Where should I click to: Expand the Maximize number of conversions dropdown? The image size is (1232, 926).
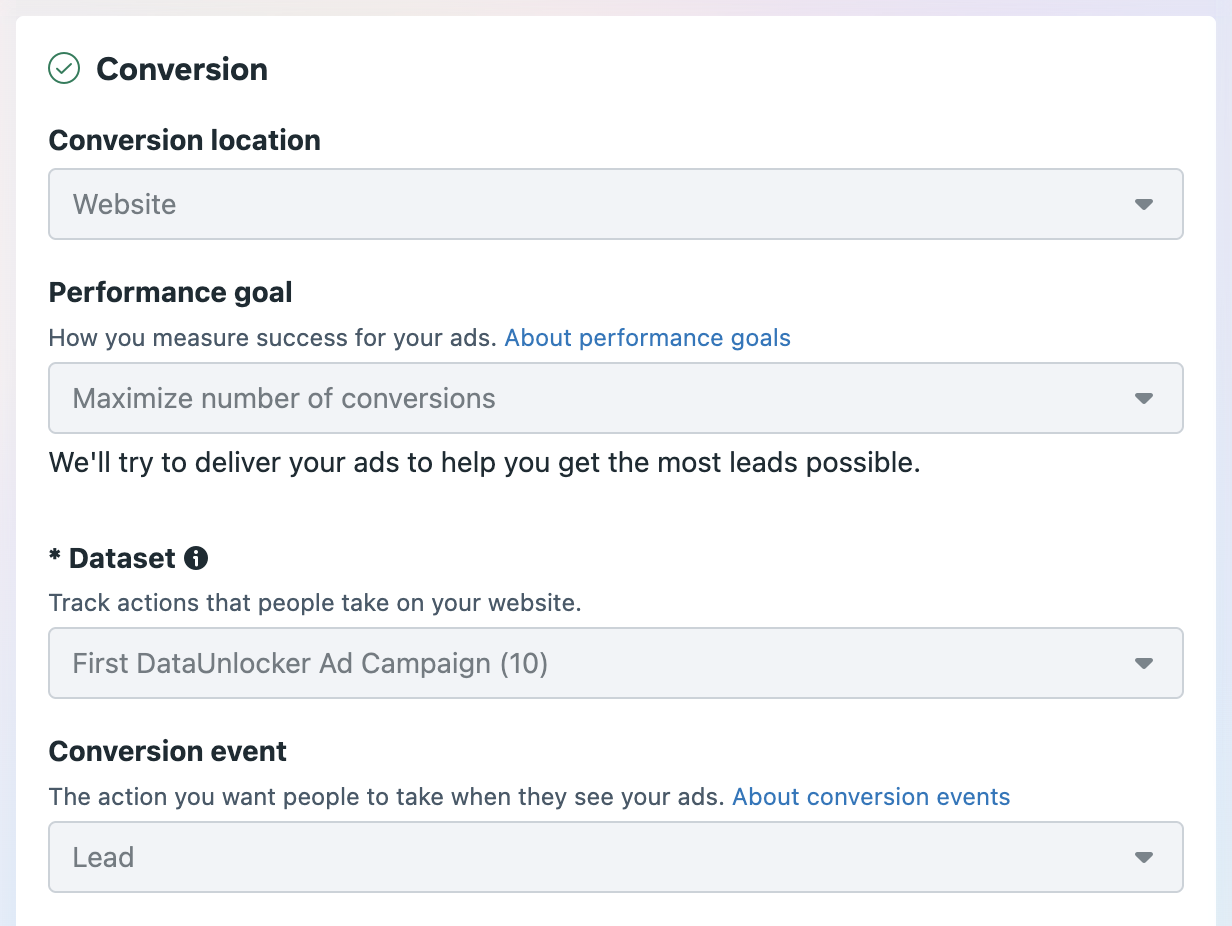tap(600, 398)
